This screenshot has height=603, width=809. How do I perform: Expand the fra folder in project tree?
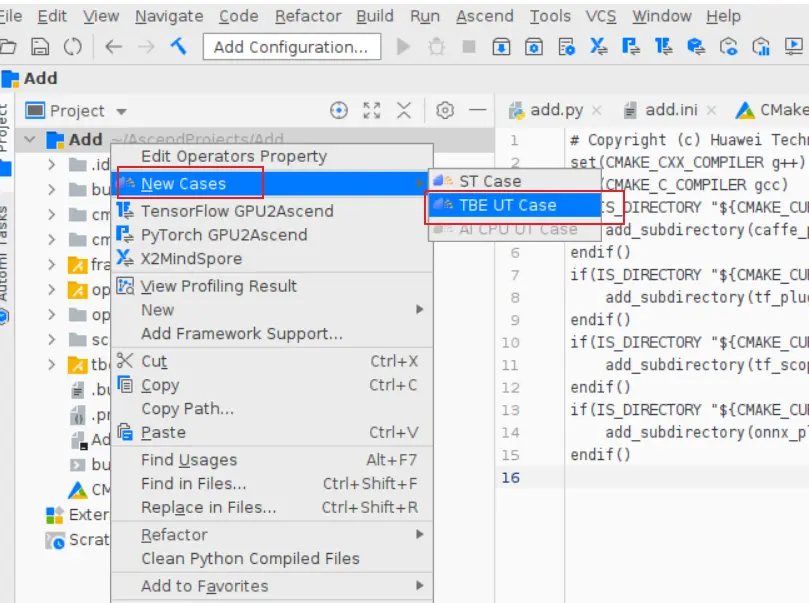tap(51, 265)
